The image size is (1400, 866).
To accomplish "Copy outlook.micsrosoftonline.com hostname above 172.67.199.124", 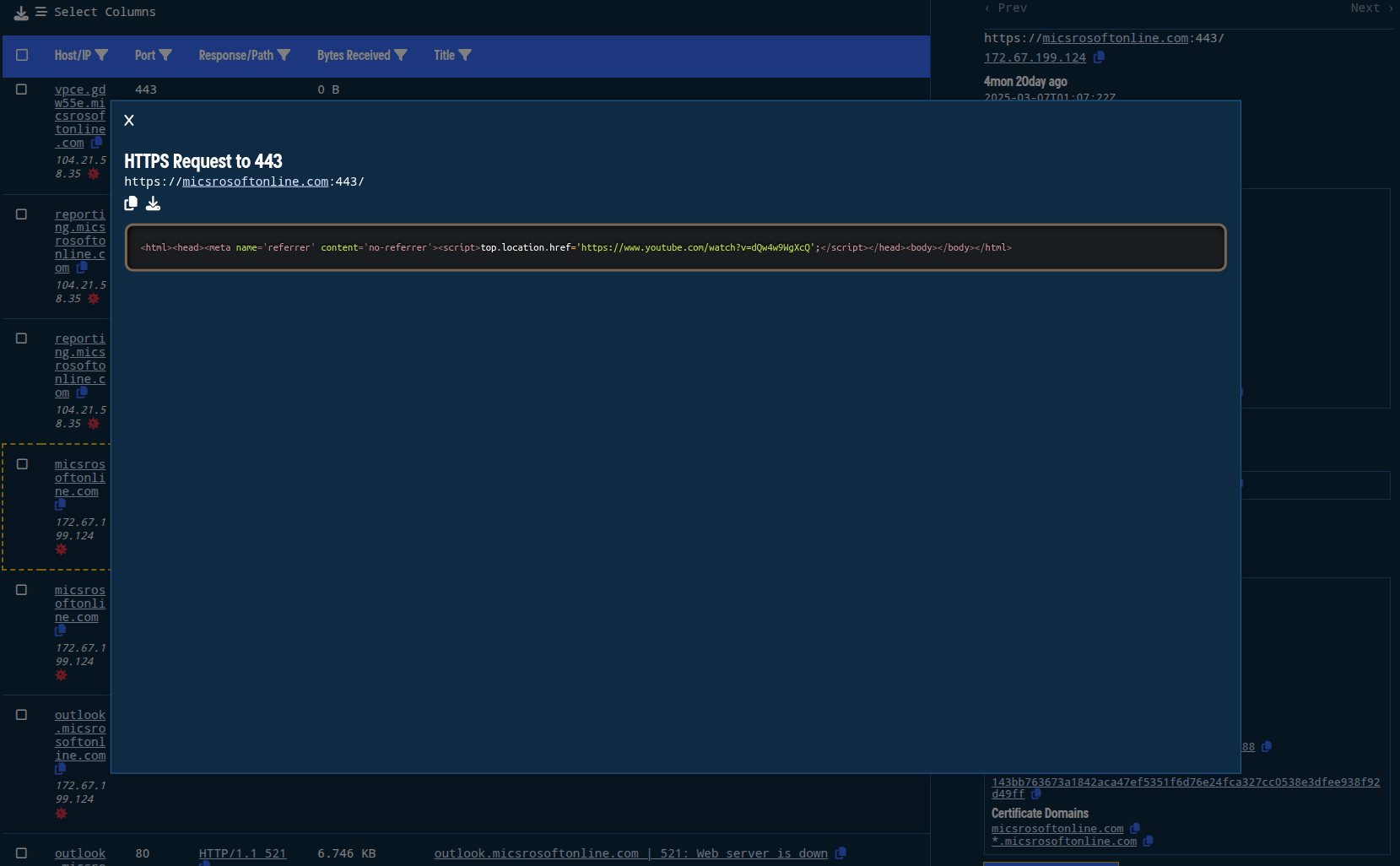I will point(60,769).
